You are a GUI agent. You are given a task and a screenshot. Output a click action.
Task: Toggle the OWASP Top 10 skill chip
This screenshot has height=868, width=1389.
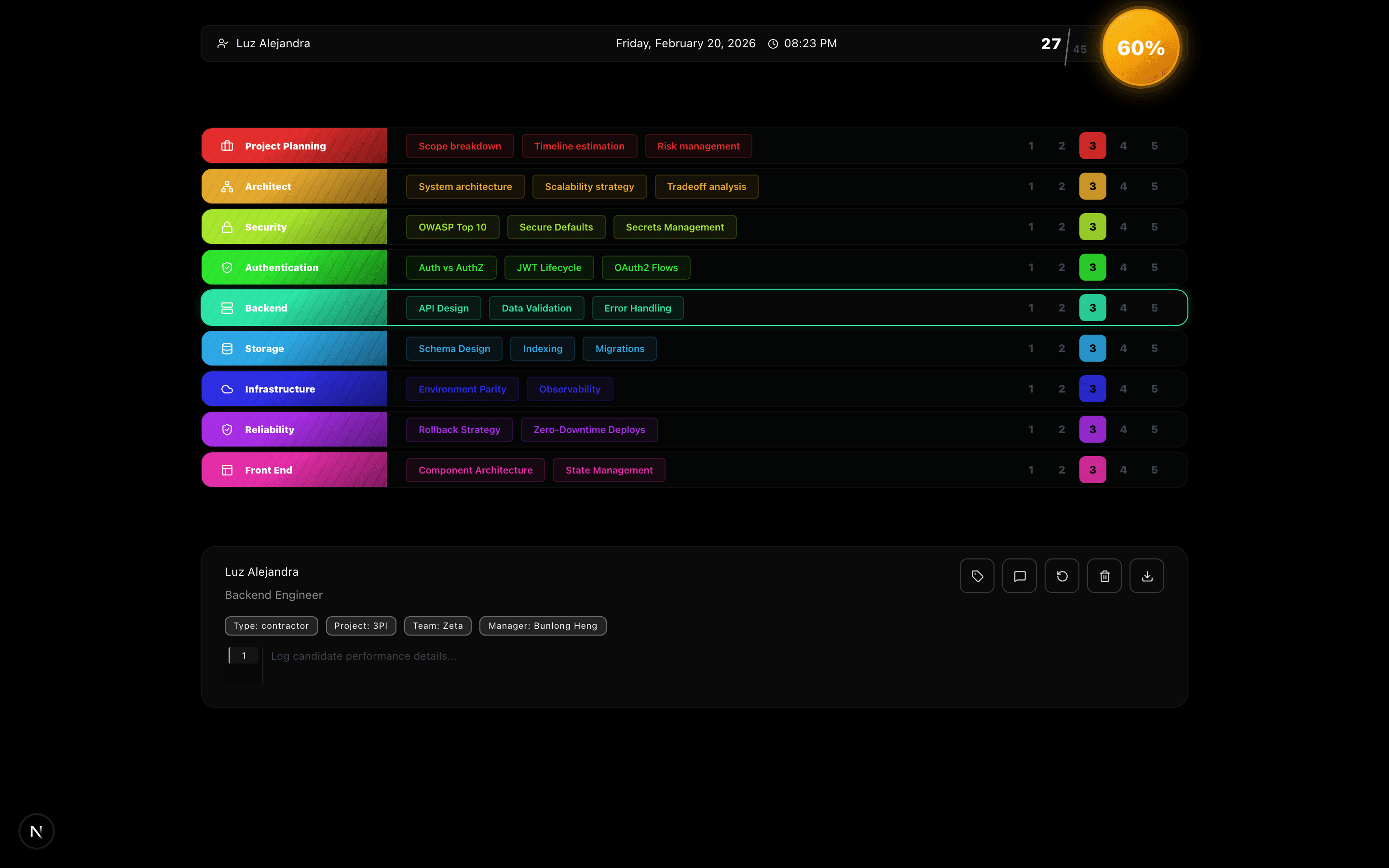(452, 227)
